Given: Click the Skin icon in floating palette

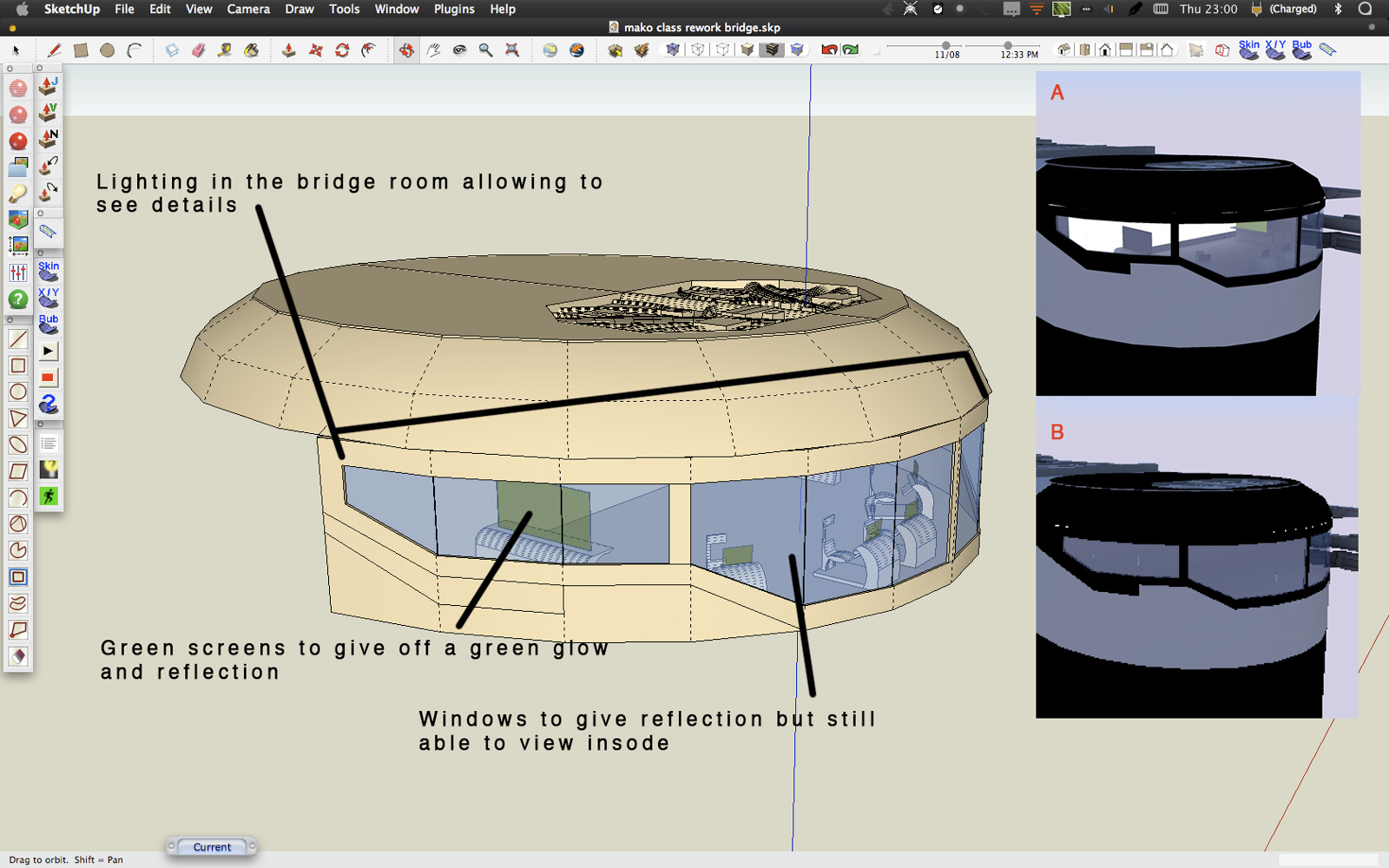Looking at the screenshot, I should (x=49, y=272).
